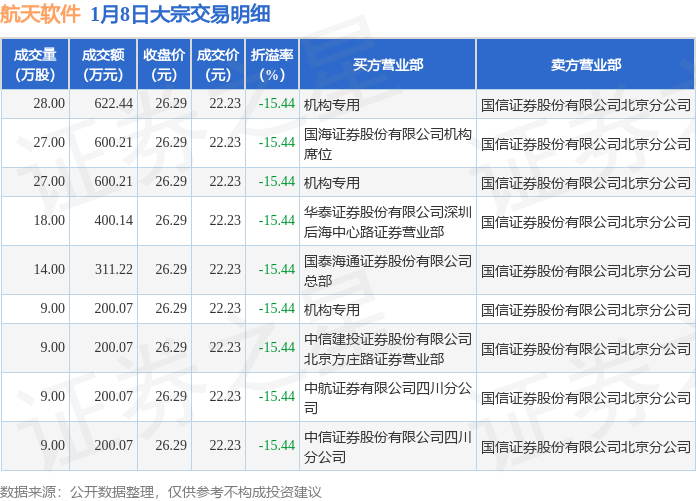Click the seller cell in the 中信证券 四川分公司 row
The width and height of the screenshot is (696, 501).
[585, 447]
